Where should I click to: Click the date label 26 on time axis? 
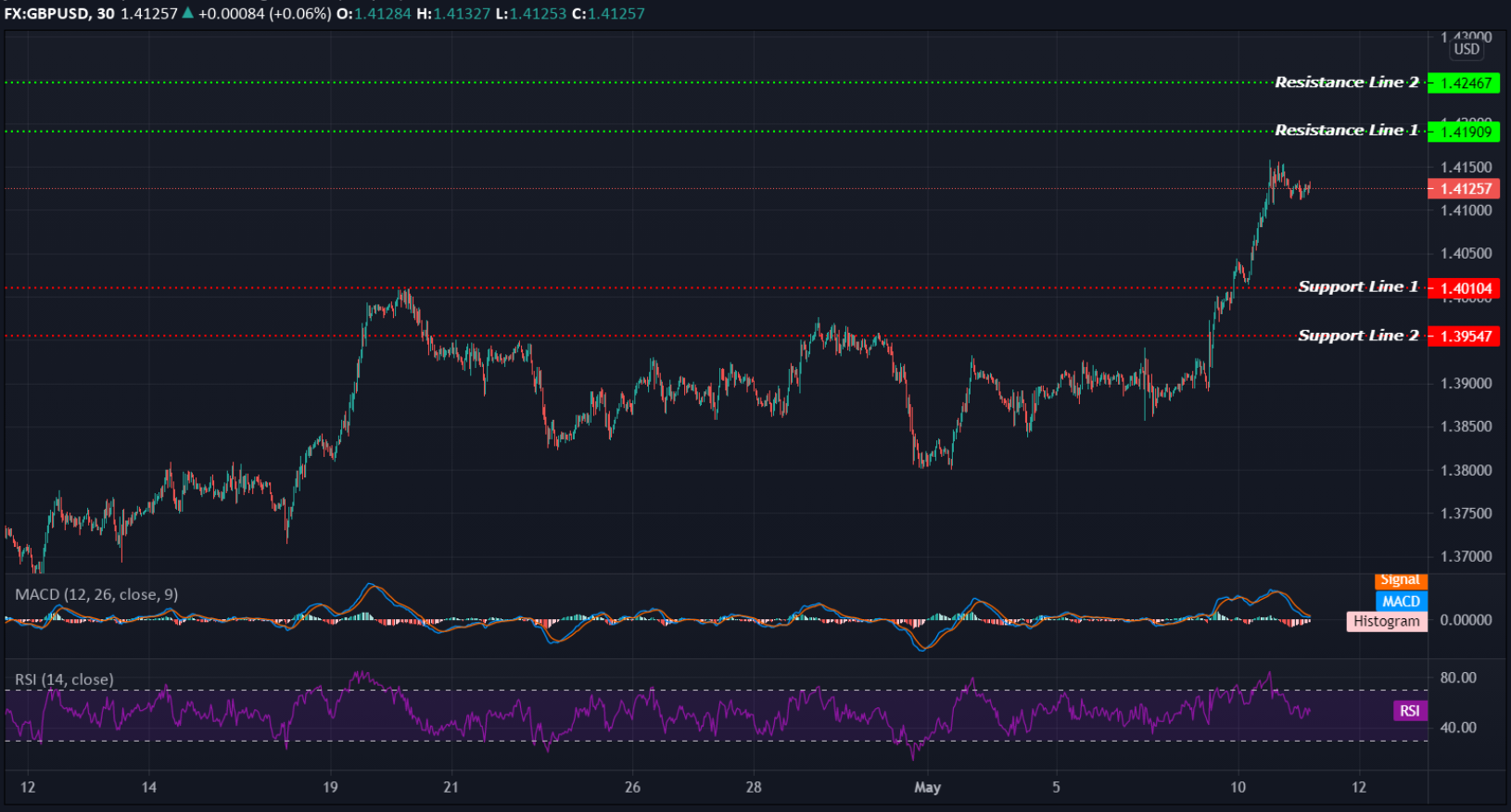pos(632,788)
